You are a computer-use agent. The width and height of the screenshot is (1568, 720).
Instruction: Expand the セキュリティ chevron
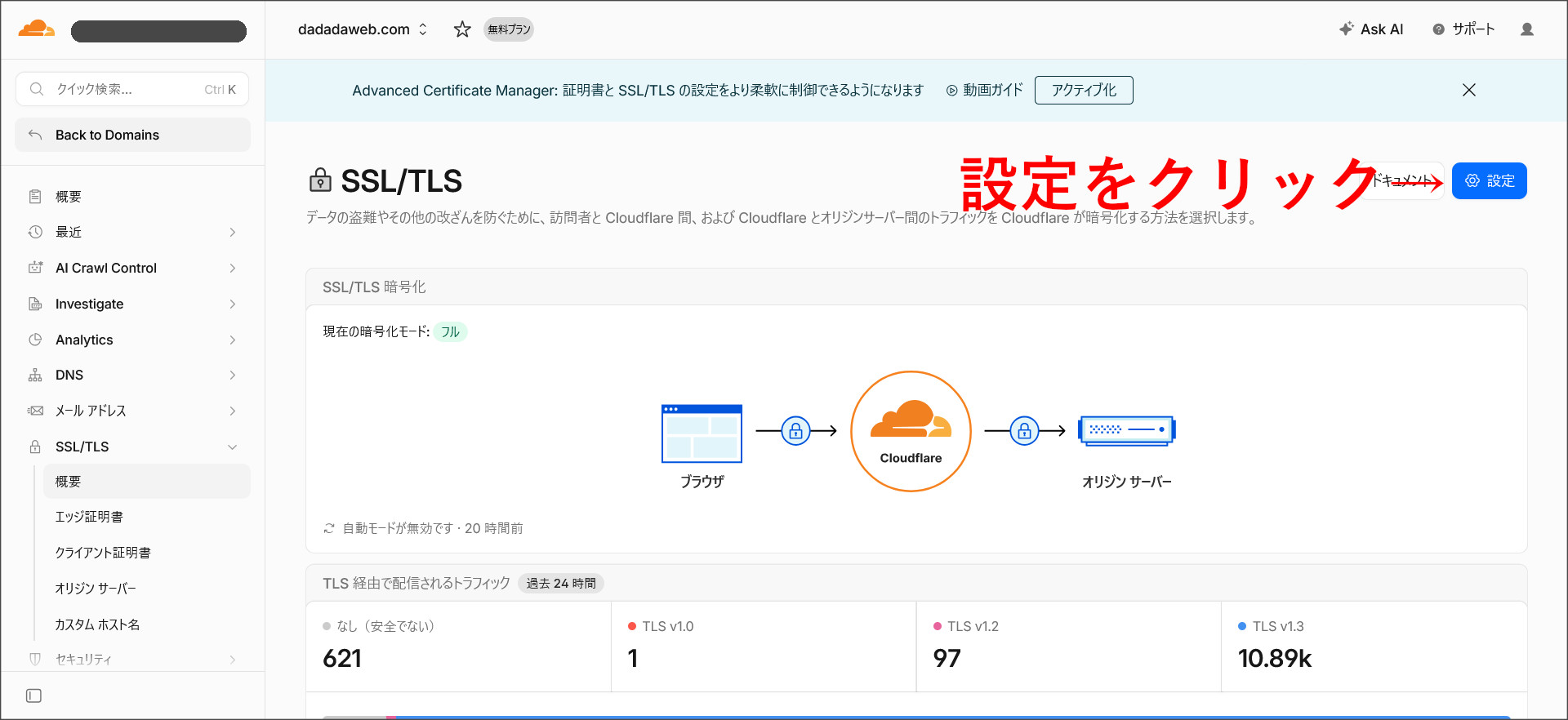click(x=233, y=660)
